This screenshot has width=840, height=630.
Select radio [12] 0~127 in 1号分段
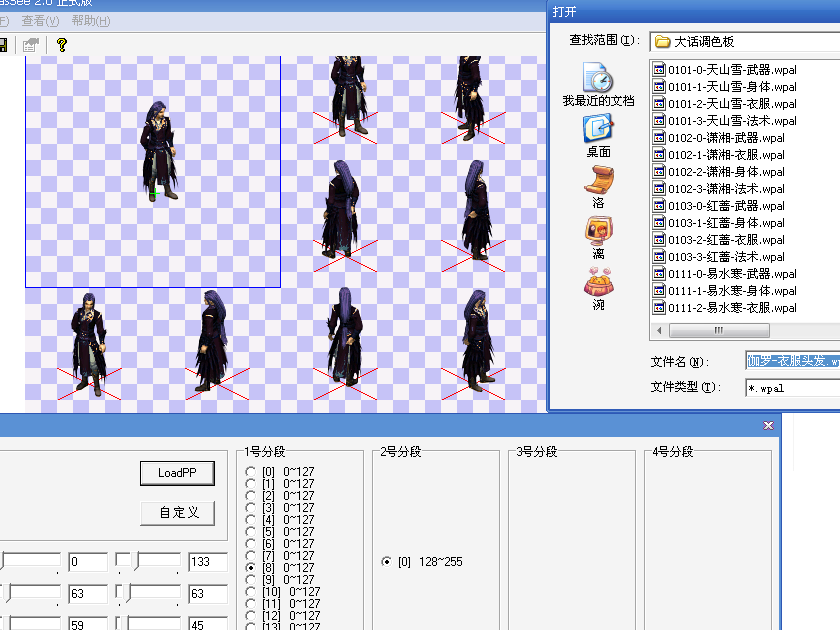pos(250,616)
